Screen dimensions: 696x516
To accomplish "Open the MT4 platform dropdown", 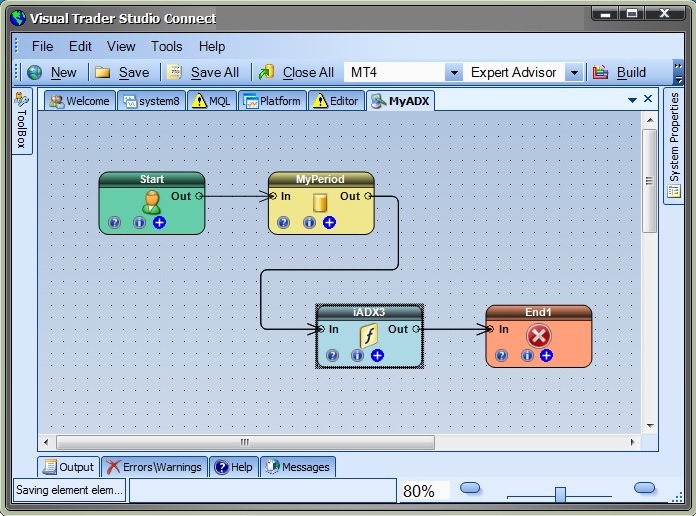I will [454, 72].
